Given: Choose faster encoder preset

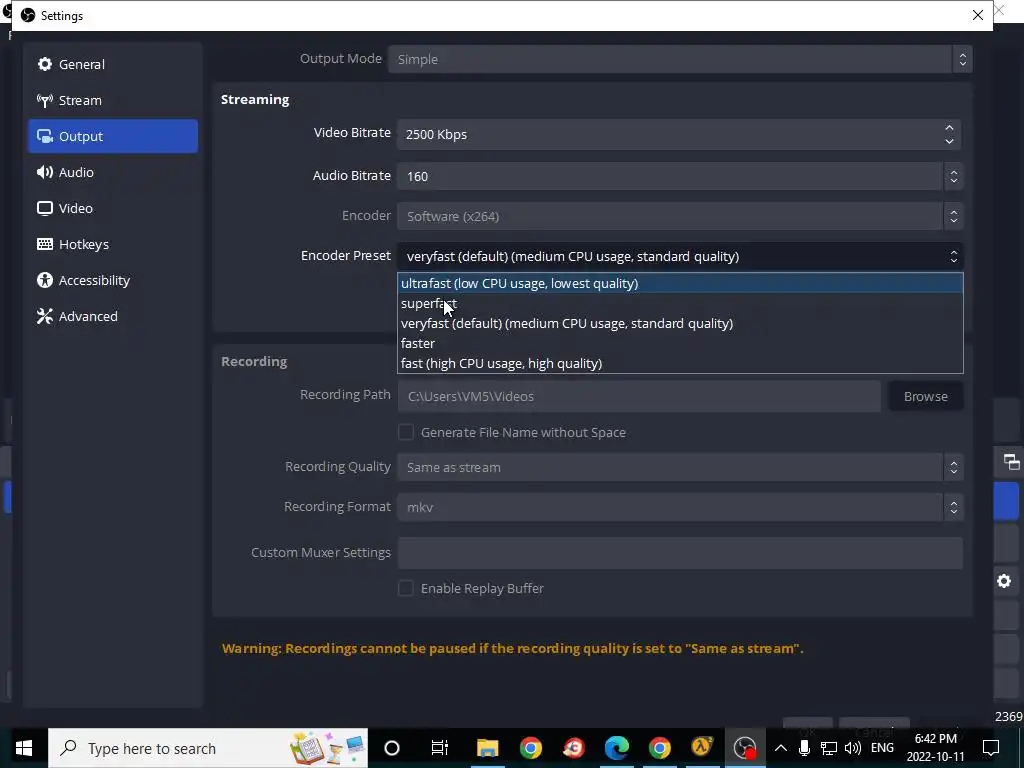Looking at the screenshot, I should [x=680, y=344].
